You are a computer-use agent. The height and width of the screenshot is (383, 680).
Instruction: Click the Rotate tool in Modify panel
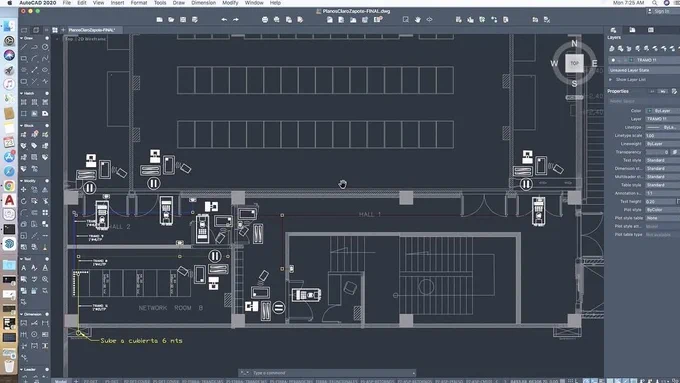point(24,201)
